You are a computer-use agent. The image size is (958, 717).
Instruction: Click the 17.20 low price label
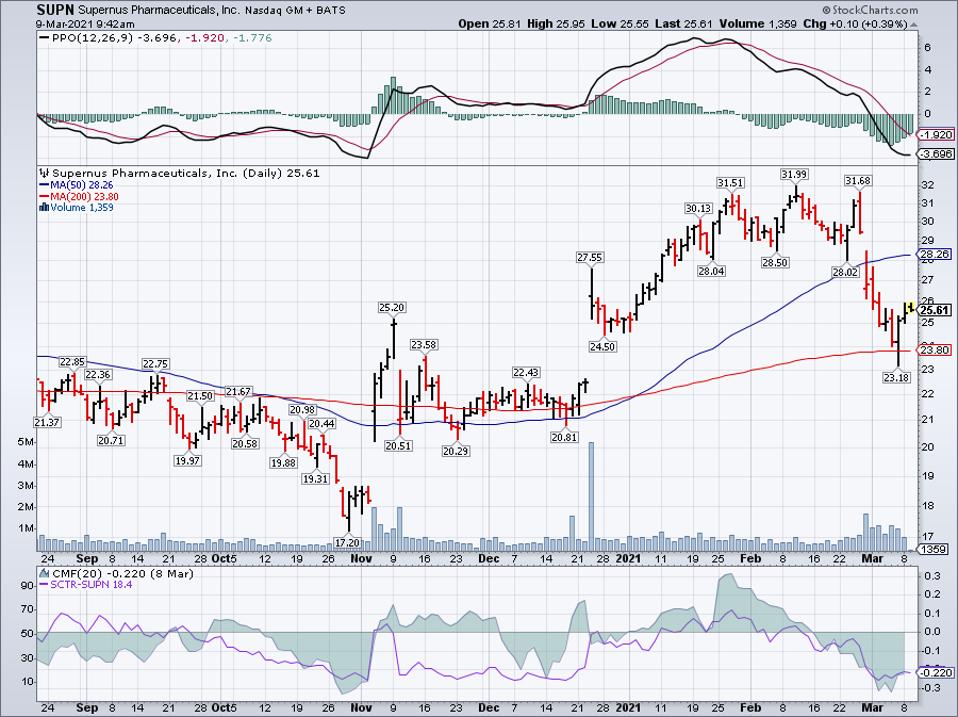(348, 542)
